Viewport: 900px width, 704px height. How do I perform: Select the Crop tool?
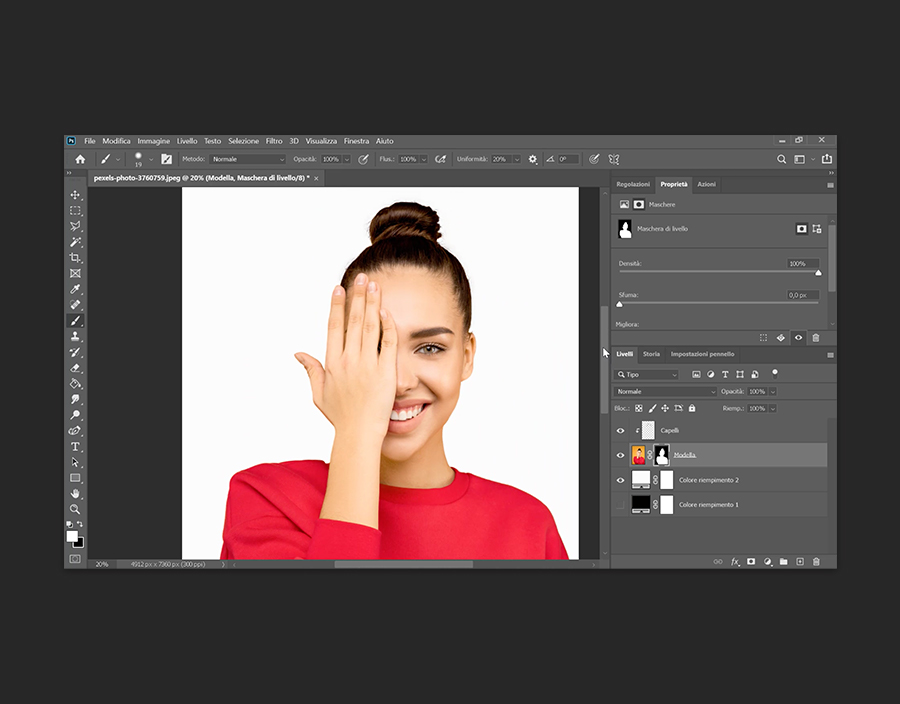pyautogui.click(x=75, y=258)
